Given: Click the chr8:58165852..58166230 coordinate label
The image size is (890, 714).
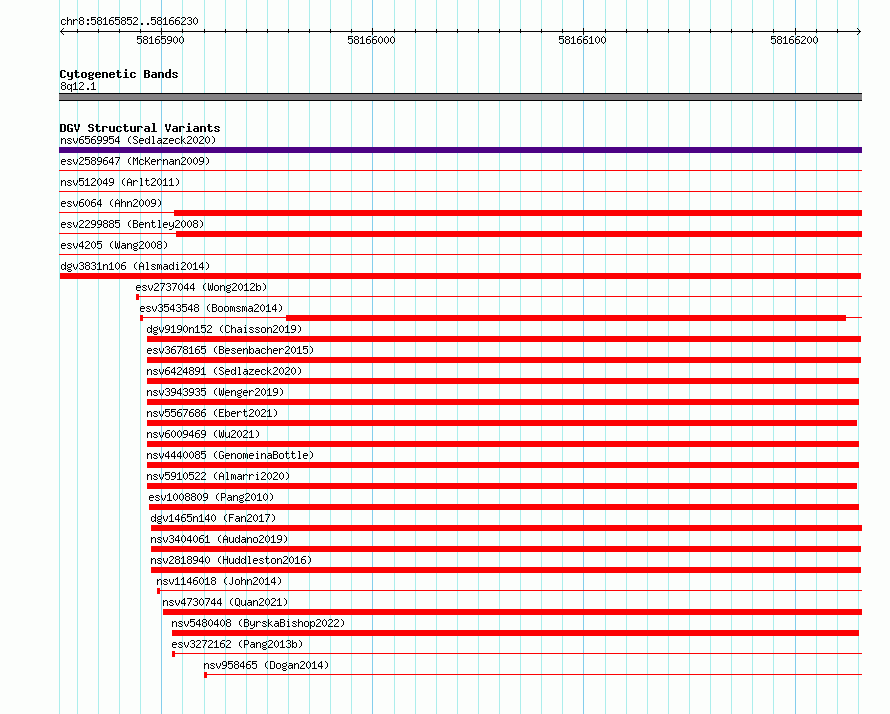Looking at the screenshot, I should click(x=129, y=21).
